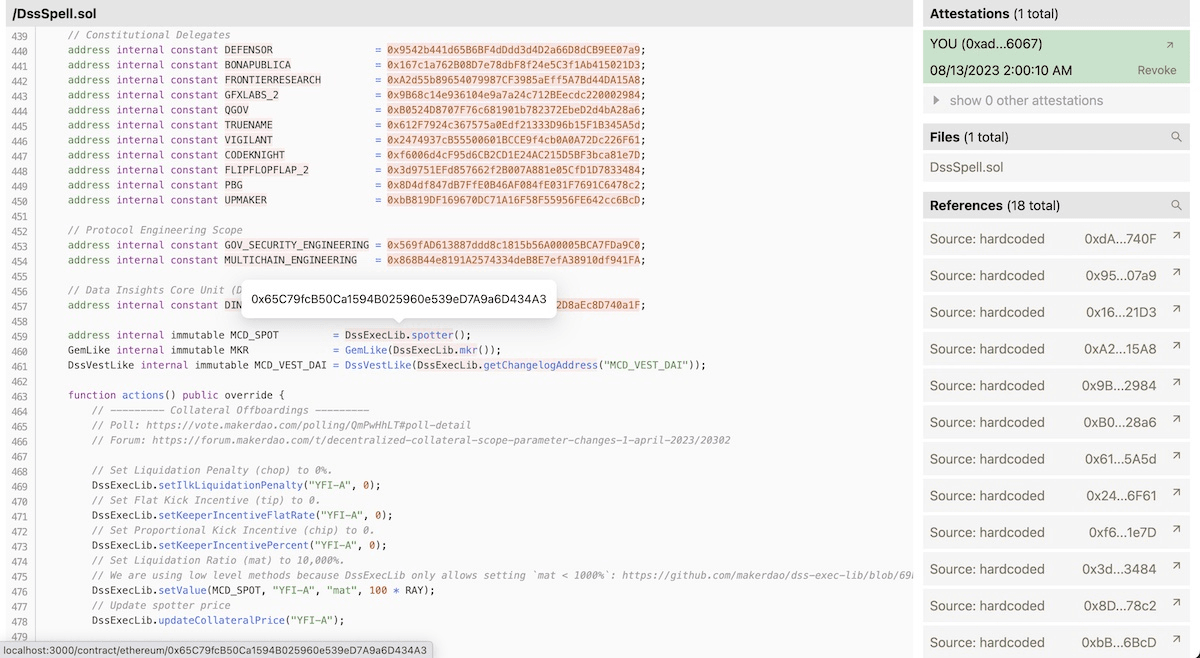This screenshot has width=1200, height=658.
Task: Open arrow icon for reference 0x95...07a9
Action: (x=1176, y=274)
